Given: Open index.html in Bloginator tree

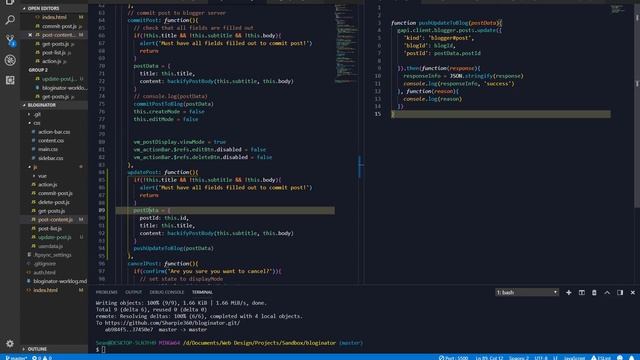Looking at the screenshot, I should (x=45, y=290).
